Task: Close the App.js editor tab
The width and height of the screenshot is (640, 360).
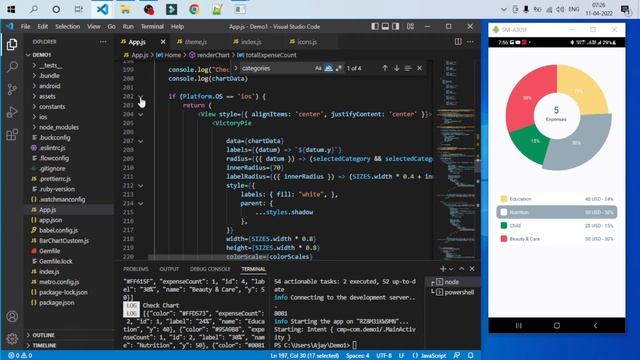Action: click(x=163, y=42)
